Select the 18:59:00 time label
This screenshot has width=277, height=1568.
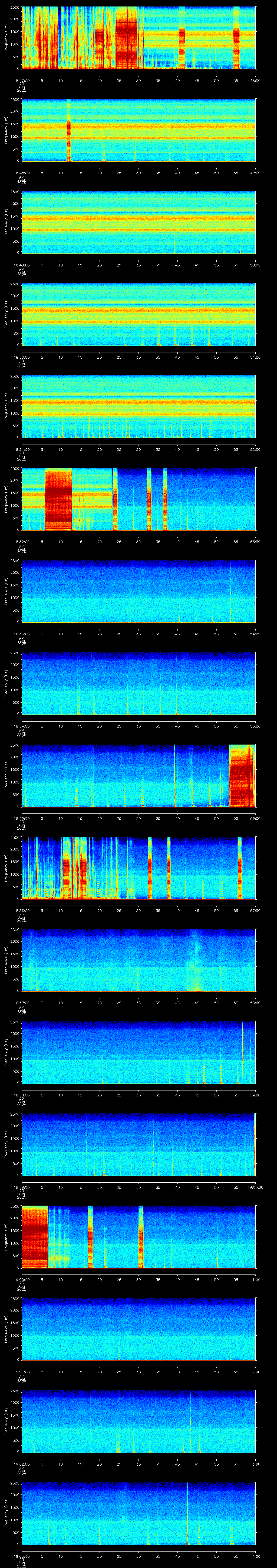point(21,1187)
